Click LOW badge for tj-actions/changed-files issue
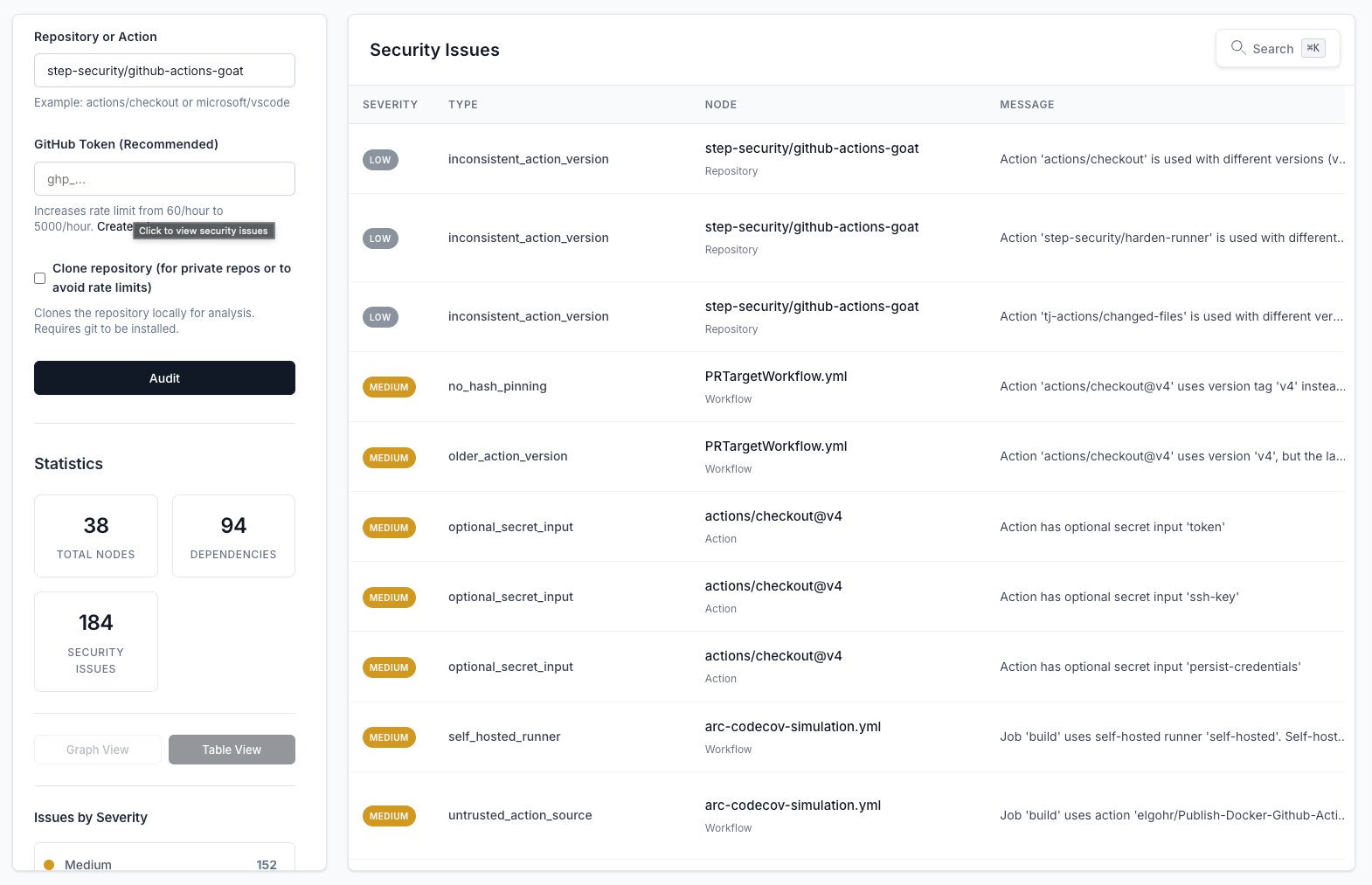Screen dimensions: 1372x885 pyautogui.click(x=380, y=317)
